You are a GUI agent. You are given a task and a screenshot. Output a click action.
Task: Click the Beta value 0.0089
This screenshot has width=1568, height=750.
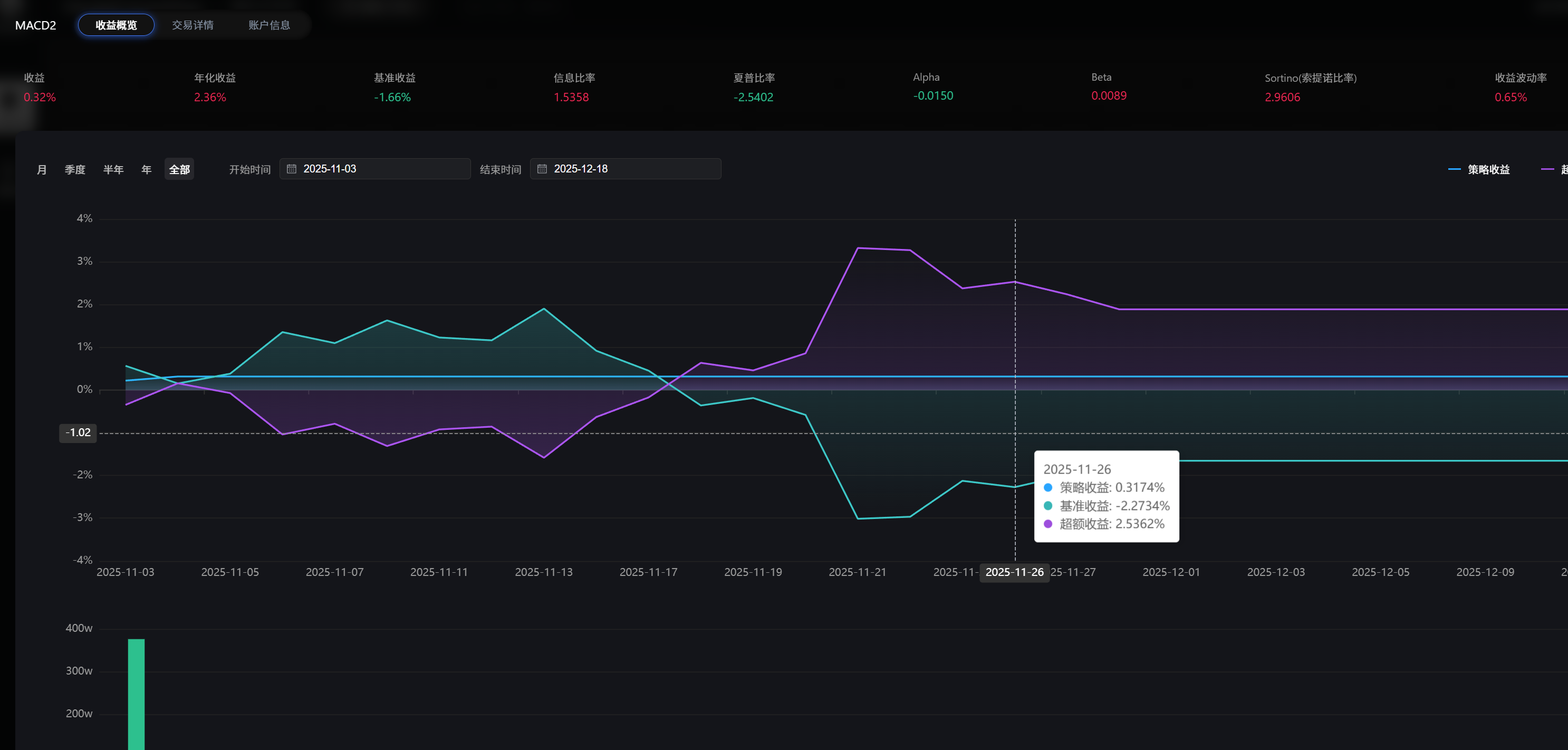[1109, 95]
